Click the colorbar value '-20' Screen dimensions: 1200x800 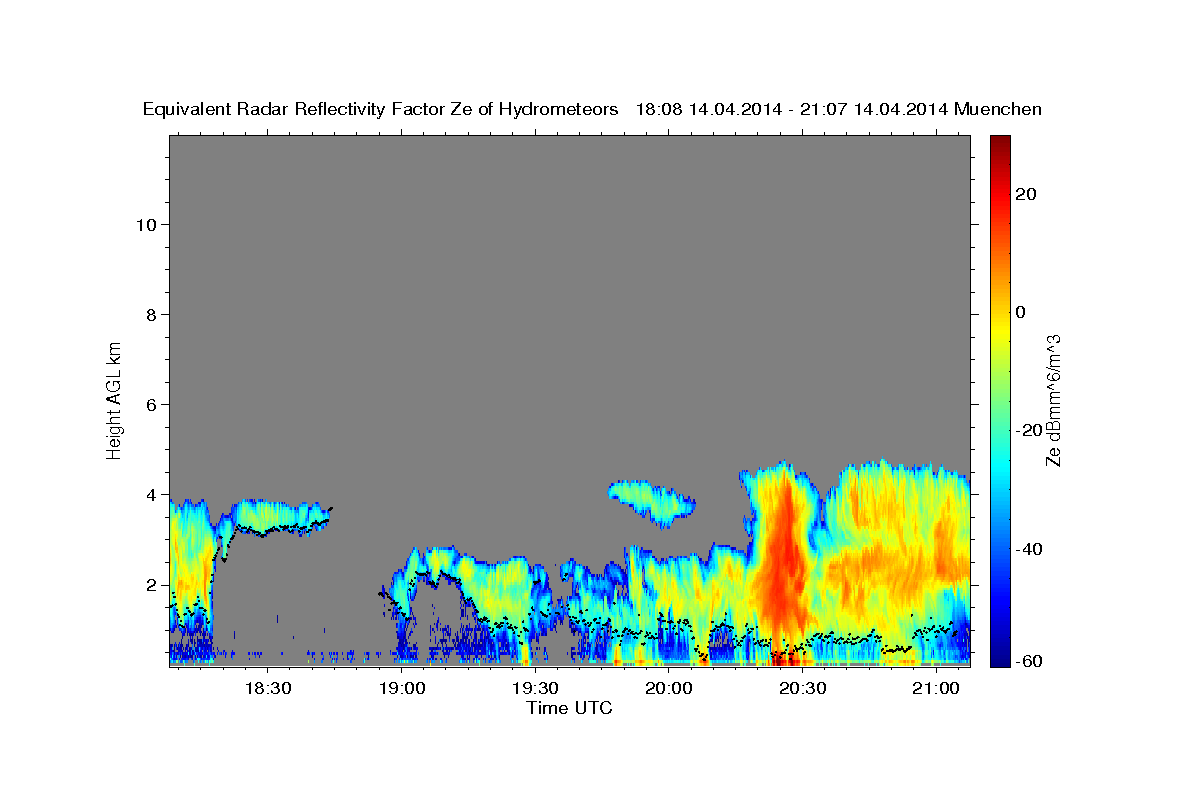coord(1029,430)
